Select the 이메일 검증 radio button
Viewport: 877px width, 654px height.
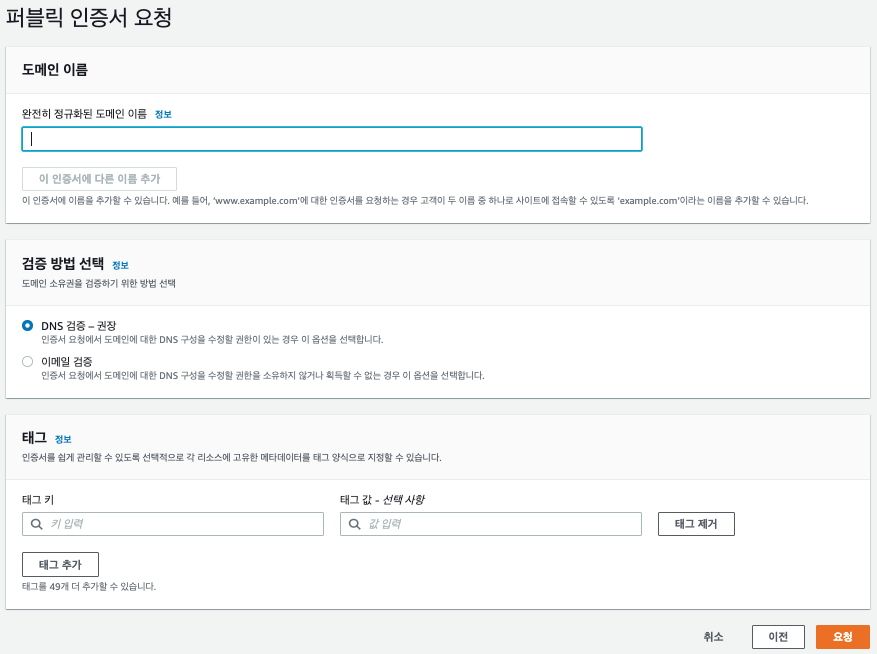(x=27, y=361)
